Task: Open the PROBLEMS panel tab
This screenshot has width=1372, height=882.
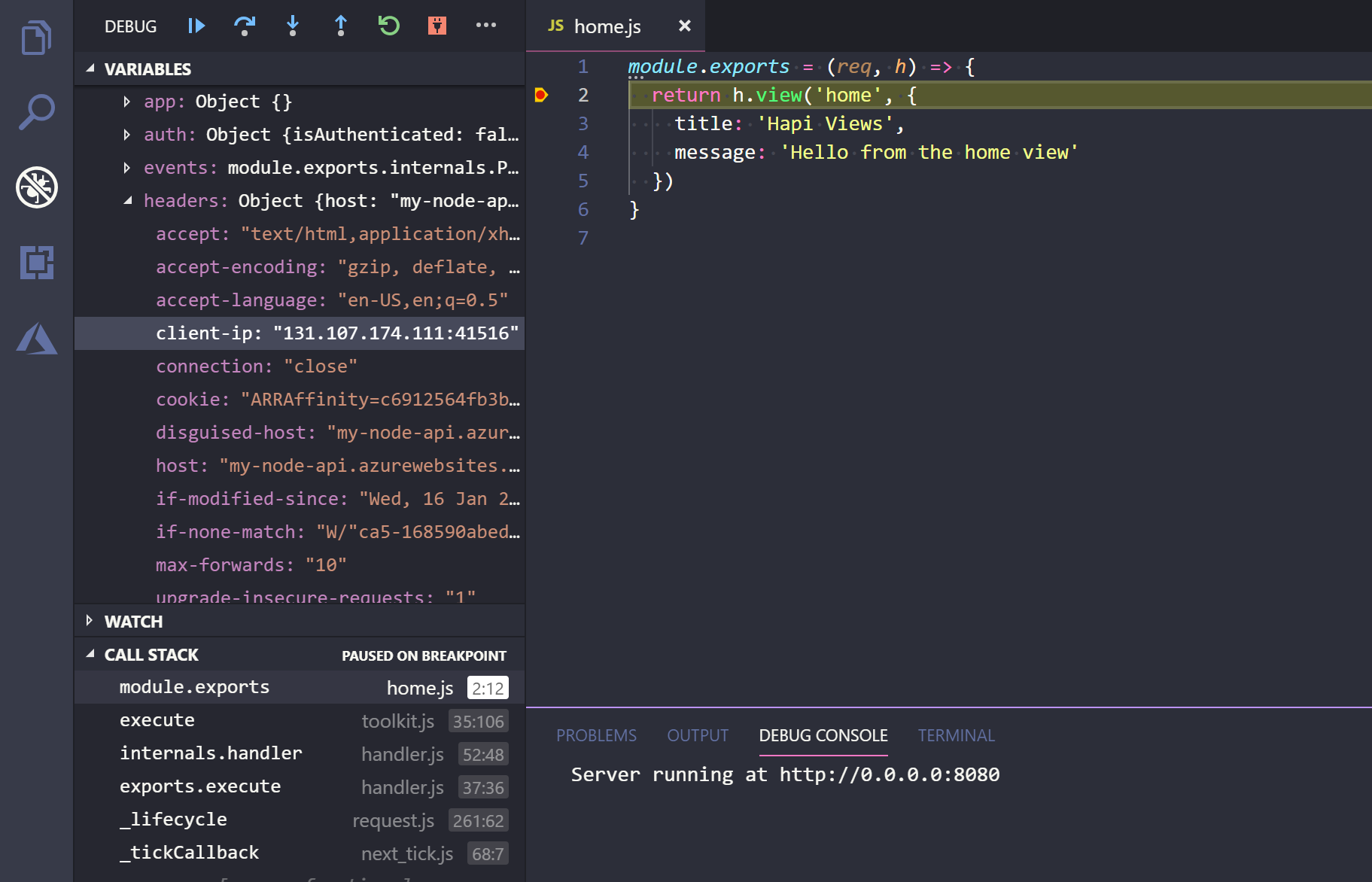Action: coord(596,735)
